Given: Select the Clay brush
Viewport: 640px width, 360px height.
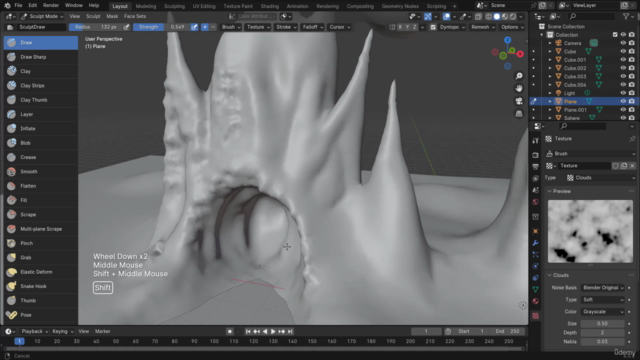Looking at the screenshot, I should pos(41,71).
